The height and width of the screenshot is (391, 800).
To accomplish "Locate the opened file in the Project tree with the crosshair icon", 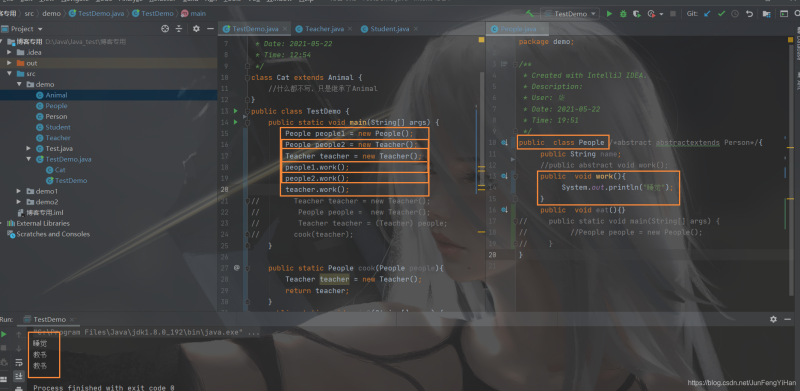I will 165,29.
